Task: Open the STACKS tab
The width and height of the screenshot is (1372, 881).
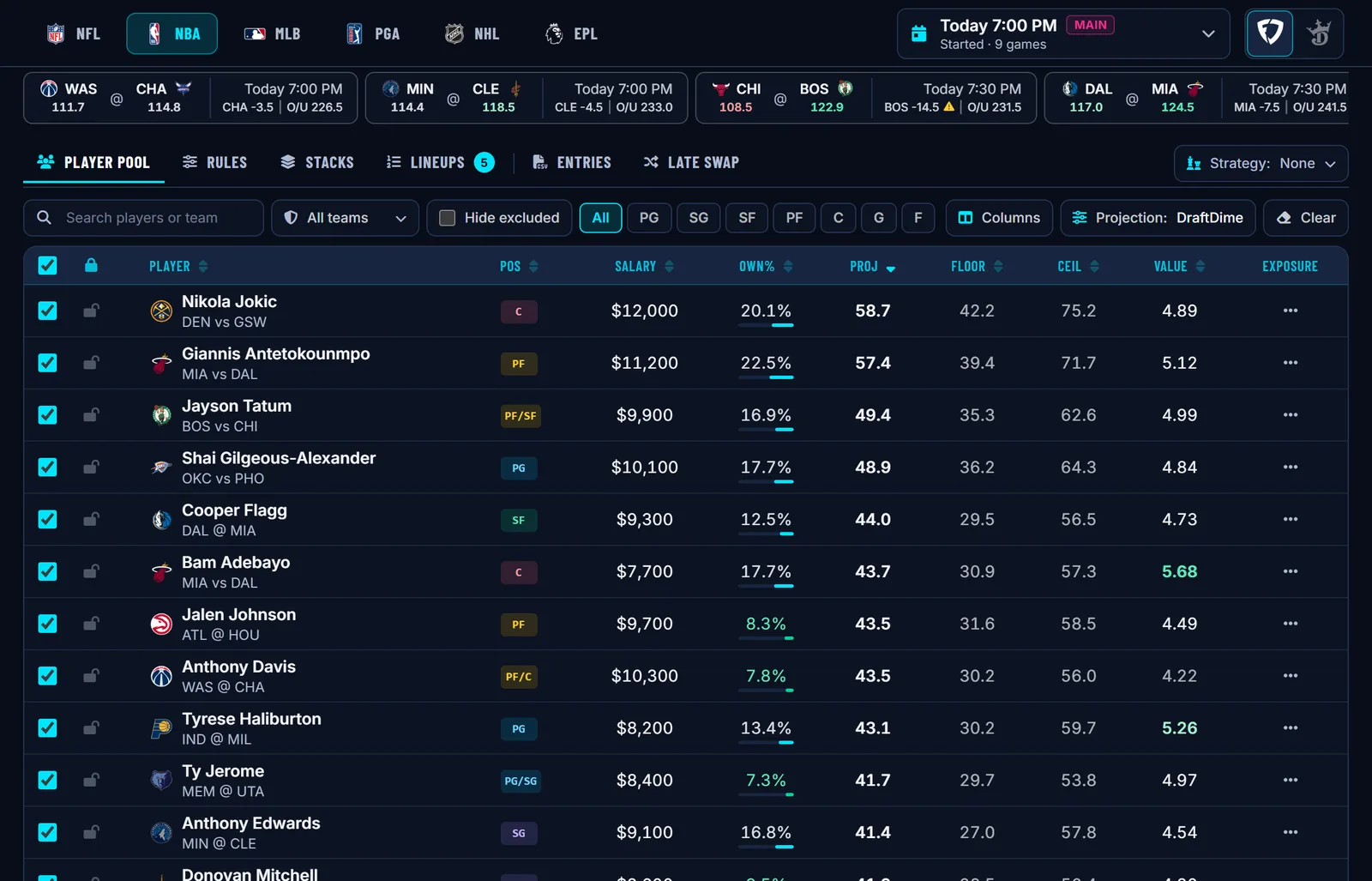Action: tap(317, 162)
